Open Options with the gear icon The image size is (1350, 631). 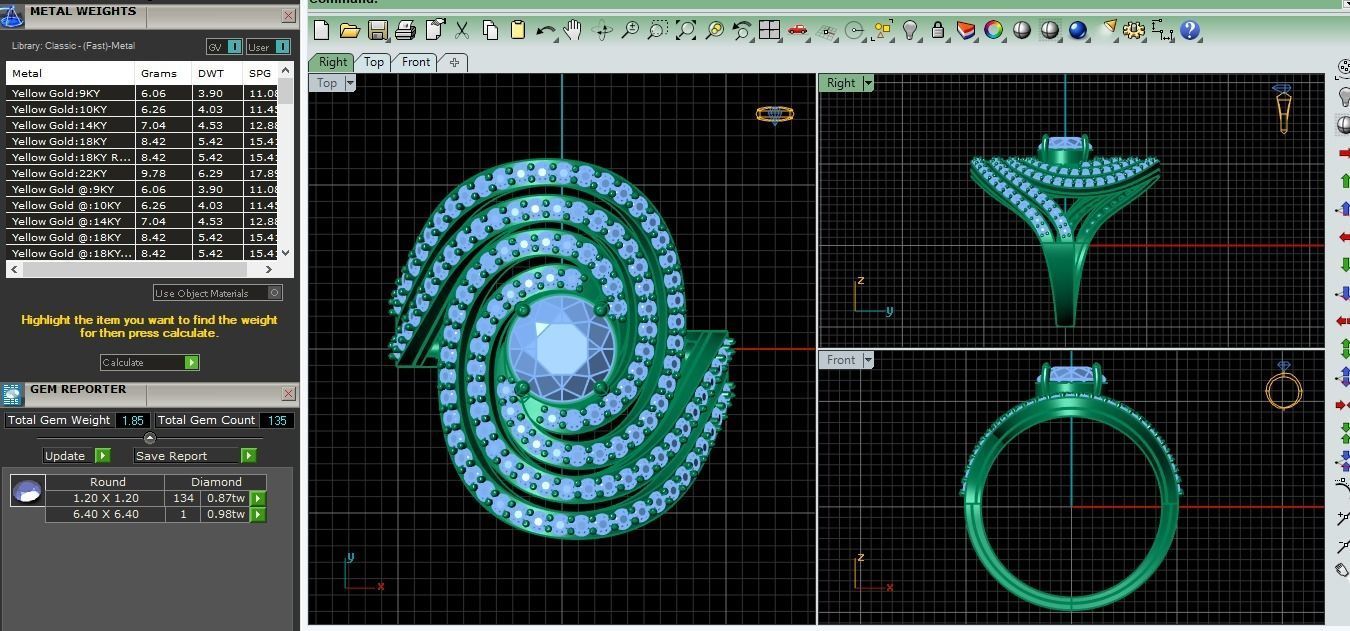(x=1134, y=30)
